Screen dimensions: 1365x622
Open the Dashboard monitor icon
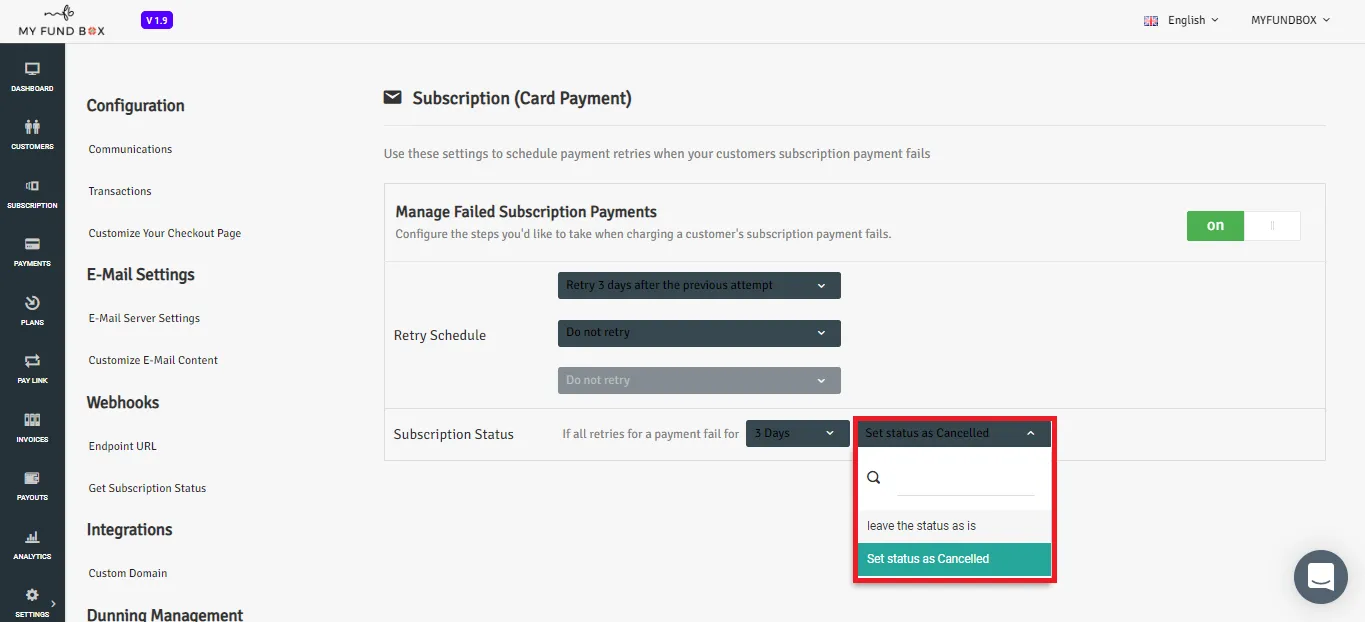[32, 69]
